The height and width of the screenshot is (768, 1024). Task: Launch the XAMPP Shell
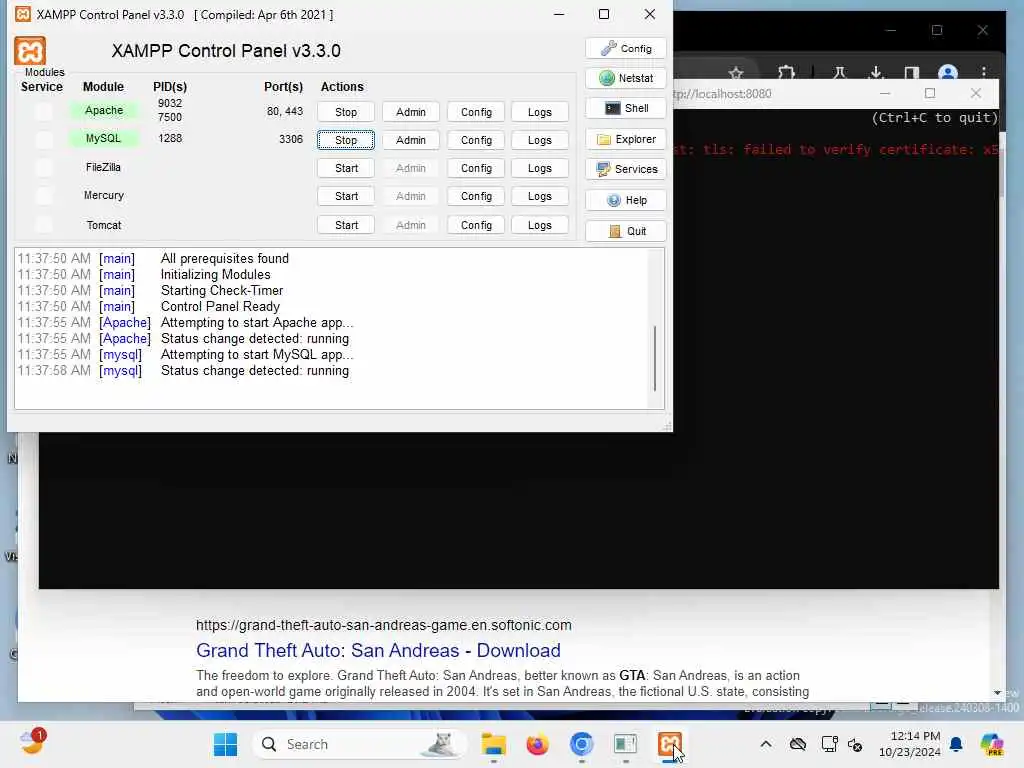626,108
